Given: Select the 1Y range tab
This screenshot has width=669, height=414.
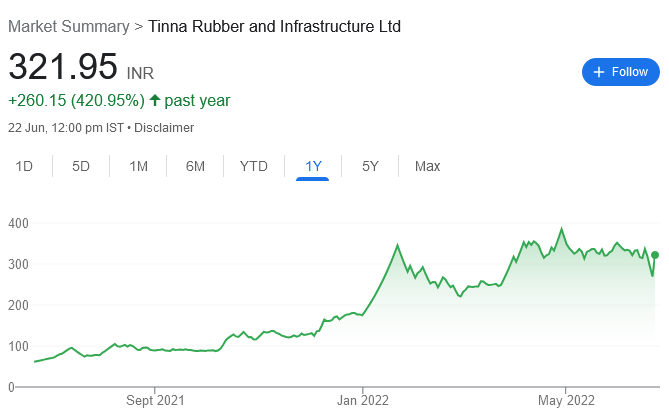Looking at the screenshot, I should [313, 166].
